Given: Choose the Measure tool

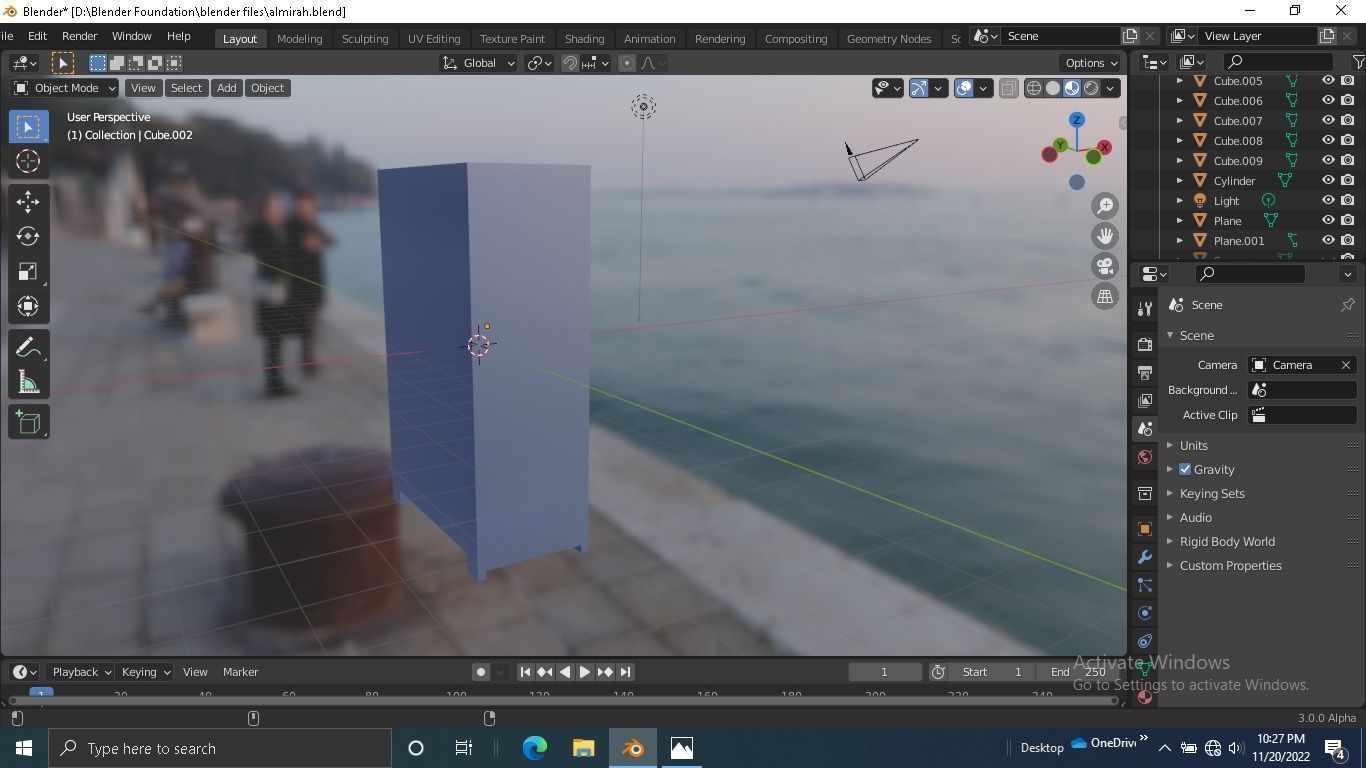Looking at the screenshot, I should (x=28, y=382).
